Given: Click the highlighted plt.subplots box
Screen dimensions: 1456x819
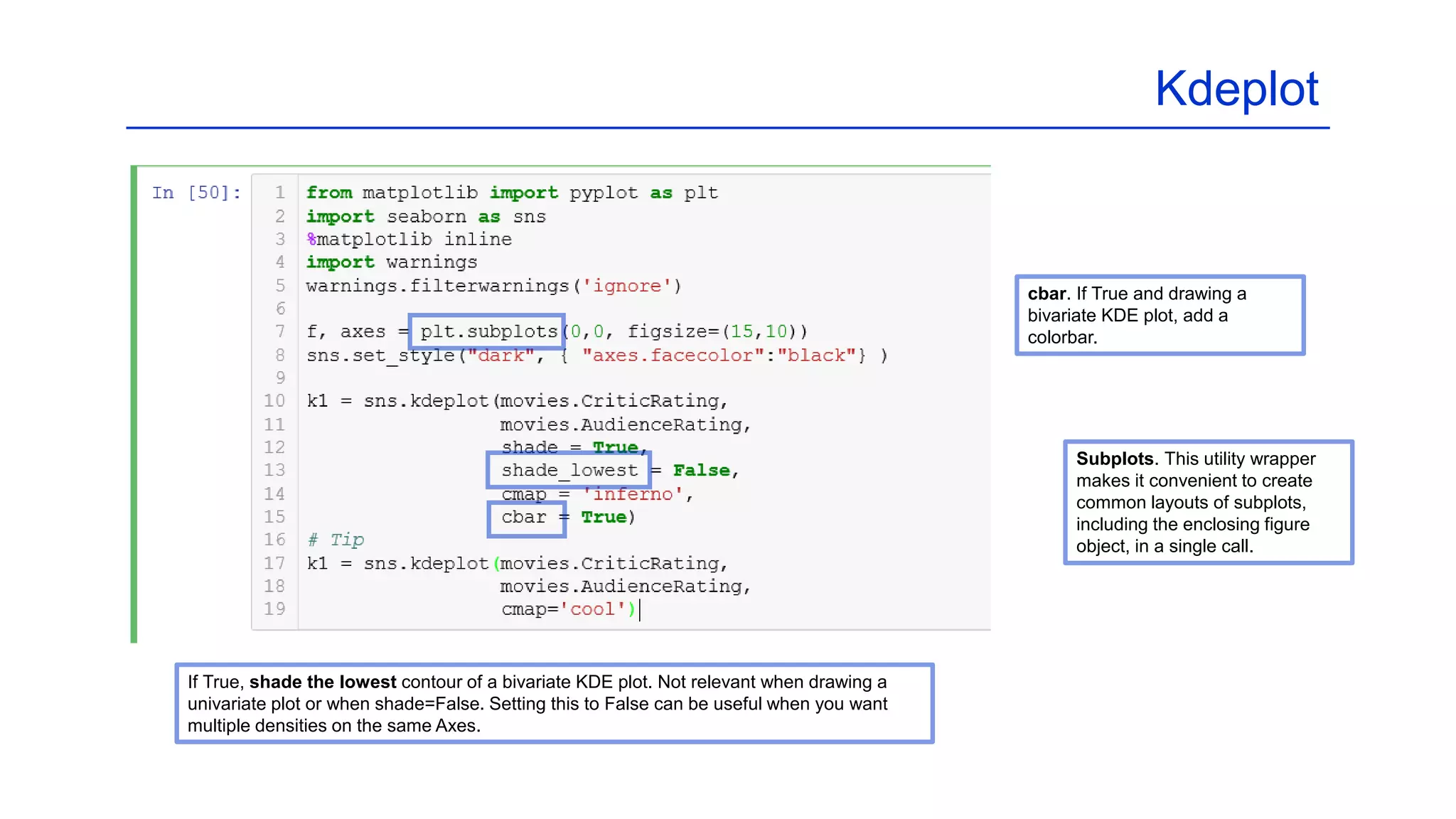Looking at the screenshot, I should point(488,331).
